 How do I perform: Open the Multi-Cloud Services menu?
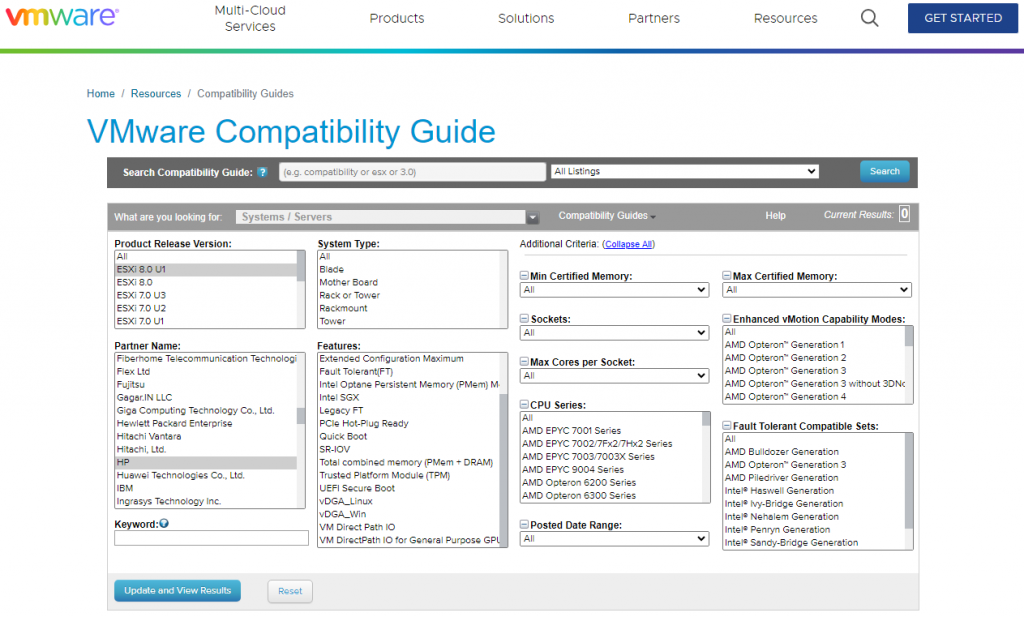coord(250,18)
